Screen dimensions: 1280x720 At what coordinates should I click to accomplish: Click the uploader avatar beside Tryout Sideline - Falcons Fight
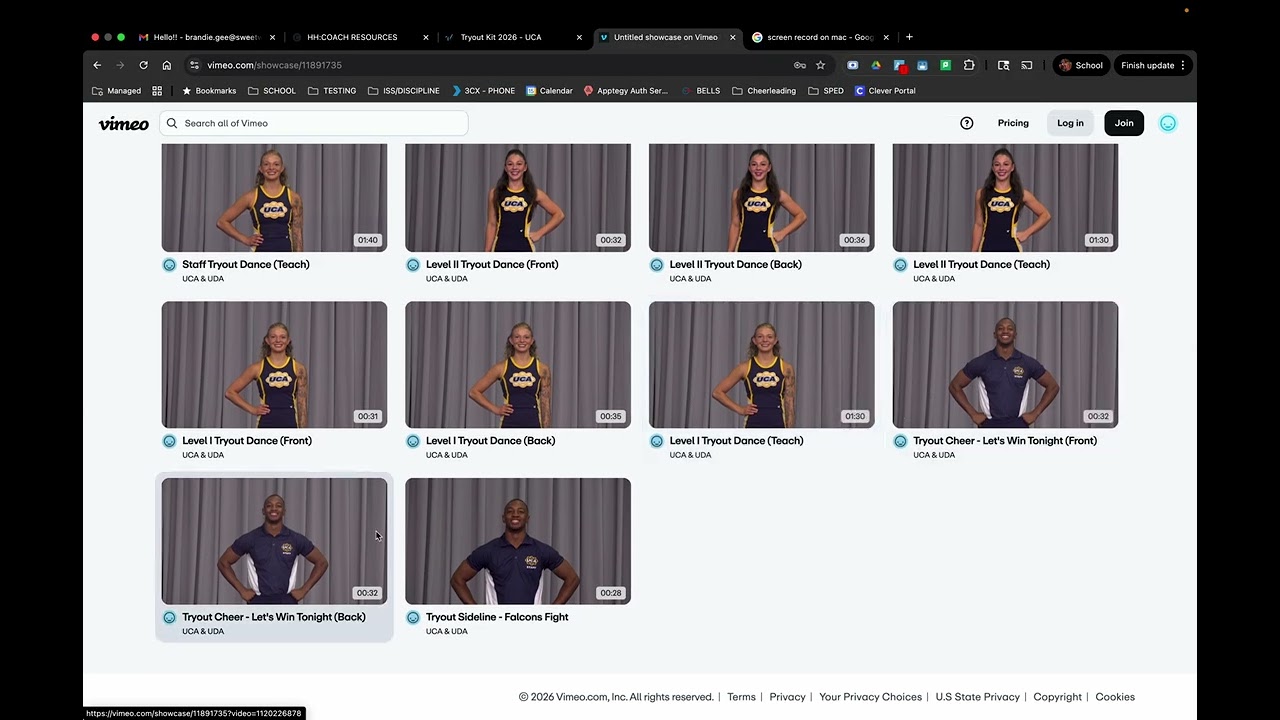413,617
